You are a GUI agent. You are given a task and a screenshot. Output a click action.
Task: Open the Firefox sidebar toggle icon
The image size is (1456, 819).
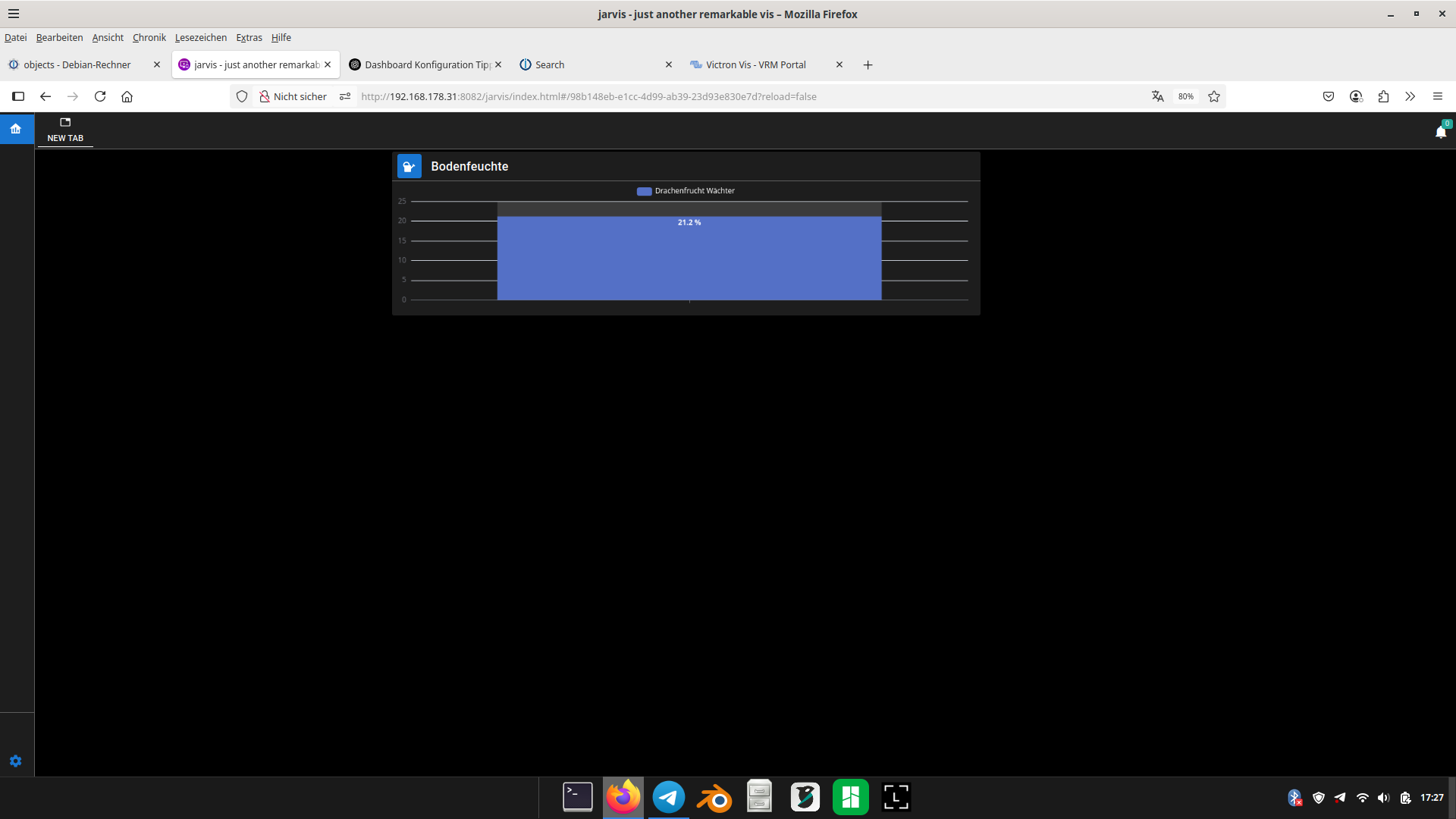[x=18, y=96]
